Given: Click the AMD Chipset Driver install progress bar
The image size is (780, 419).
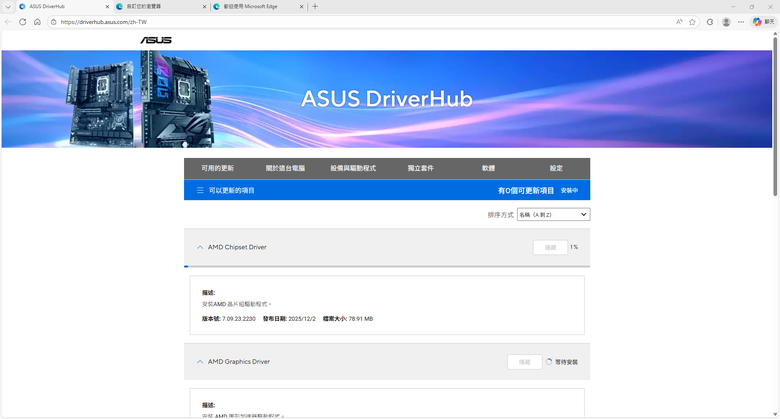Looking at the screenshot, I should coord(387,266).
